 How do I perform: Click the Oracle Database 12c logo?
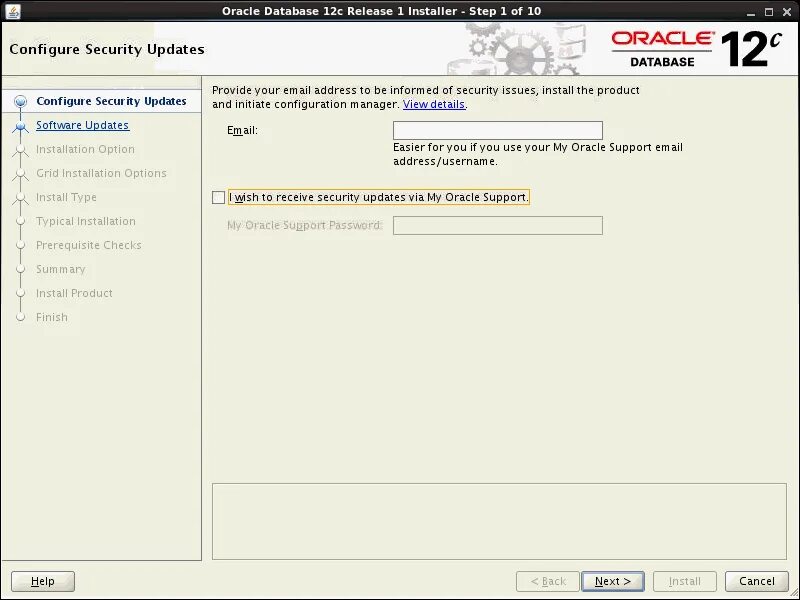click(x=696, y=49)
